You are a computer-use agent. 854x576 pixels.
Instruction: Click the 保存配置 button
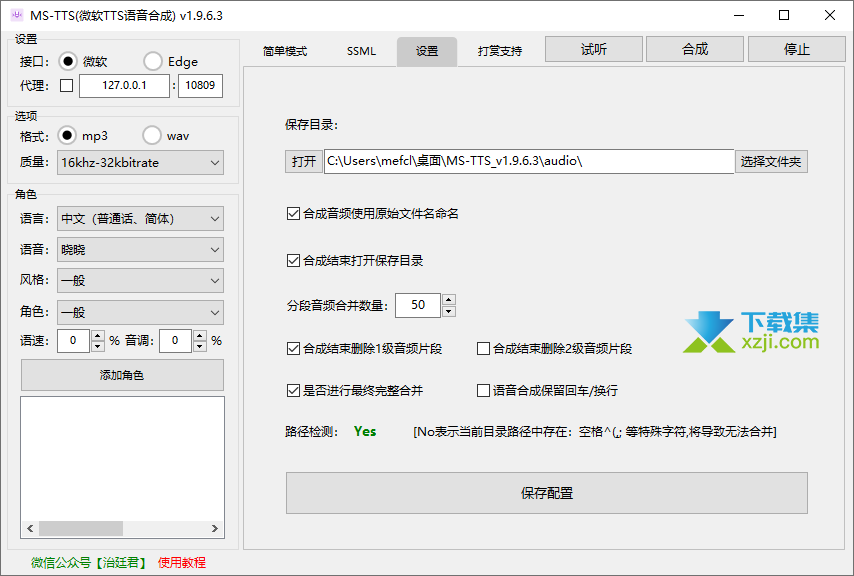click(547, 493)
